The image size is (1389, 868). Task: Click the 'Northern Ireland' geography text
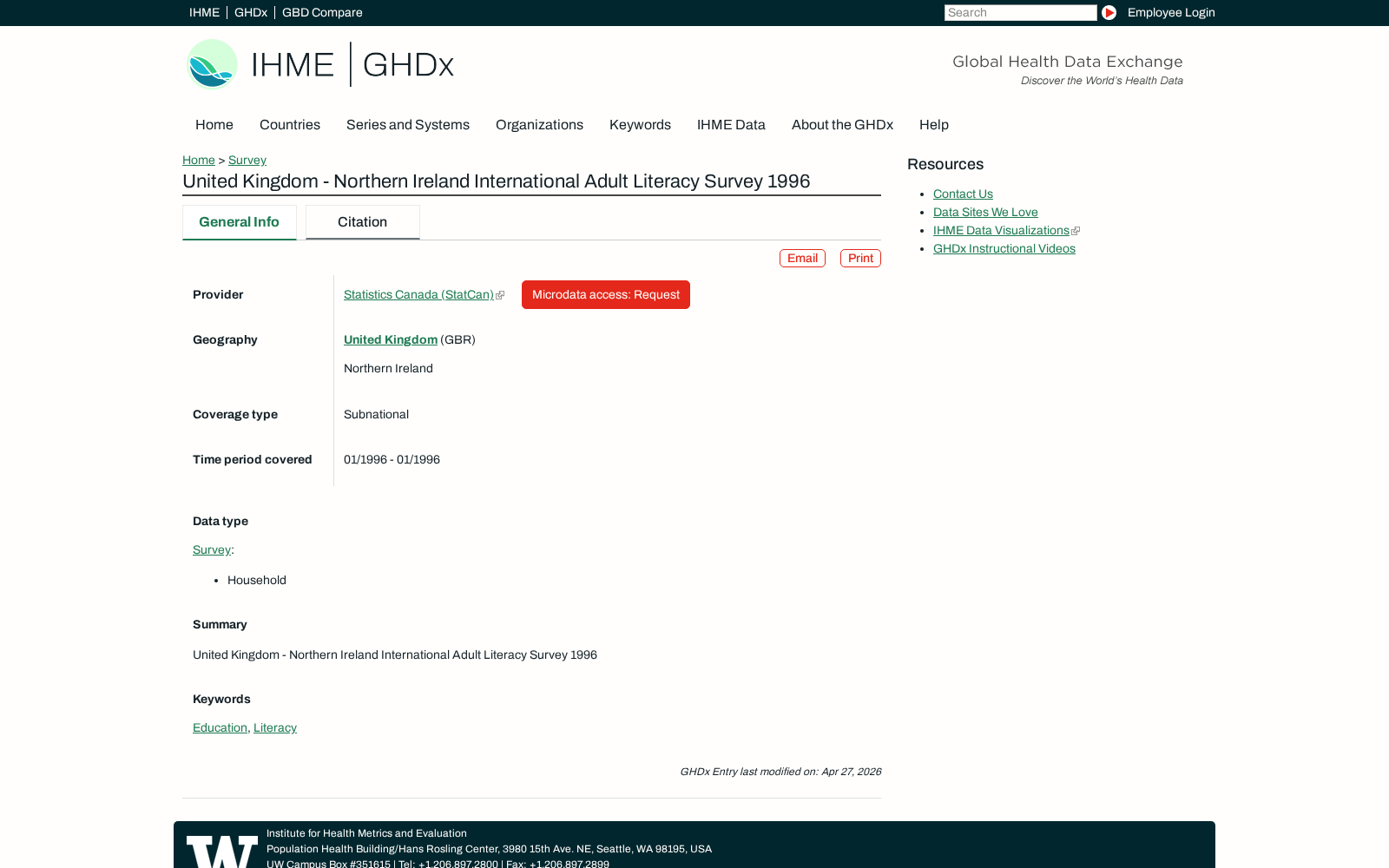(x=388, y=368)
